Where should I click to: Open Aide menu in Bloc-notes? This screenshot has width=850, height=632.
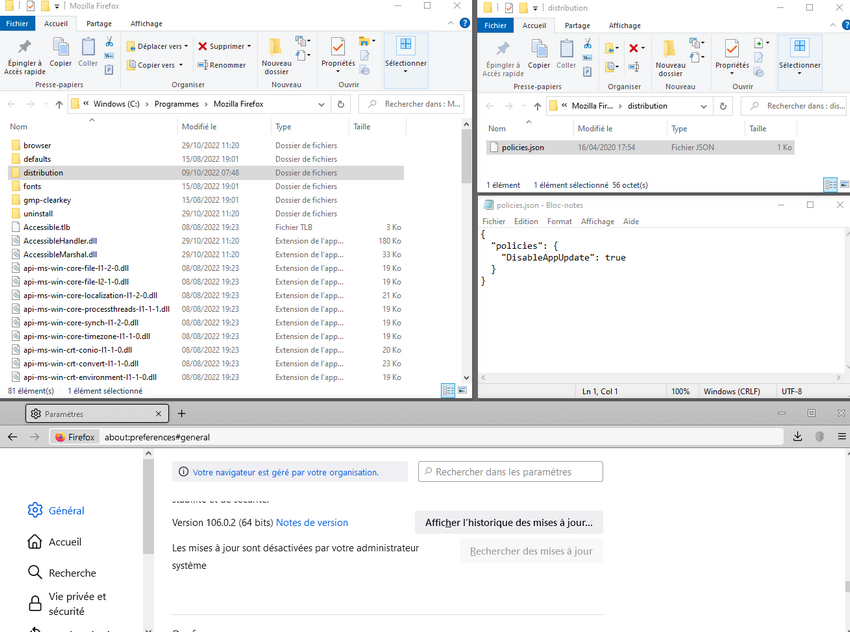coord(630,221)
